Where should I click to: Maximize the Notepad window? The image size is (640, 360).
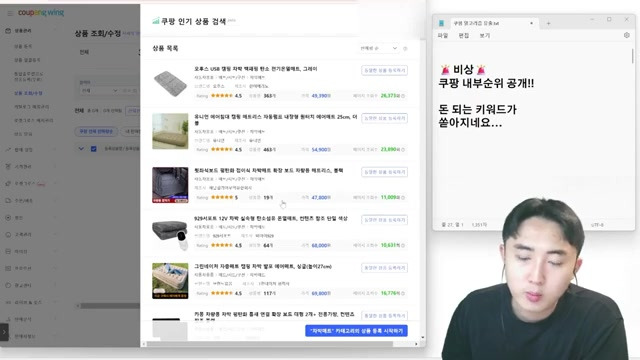coord(609,19)
